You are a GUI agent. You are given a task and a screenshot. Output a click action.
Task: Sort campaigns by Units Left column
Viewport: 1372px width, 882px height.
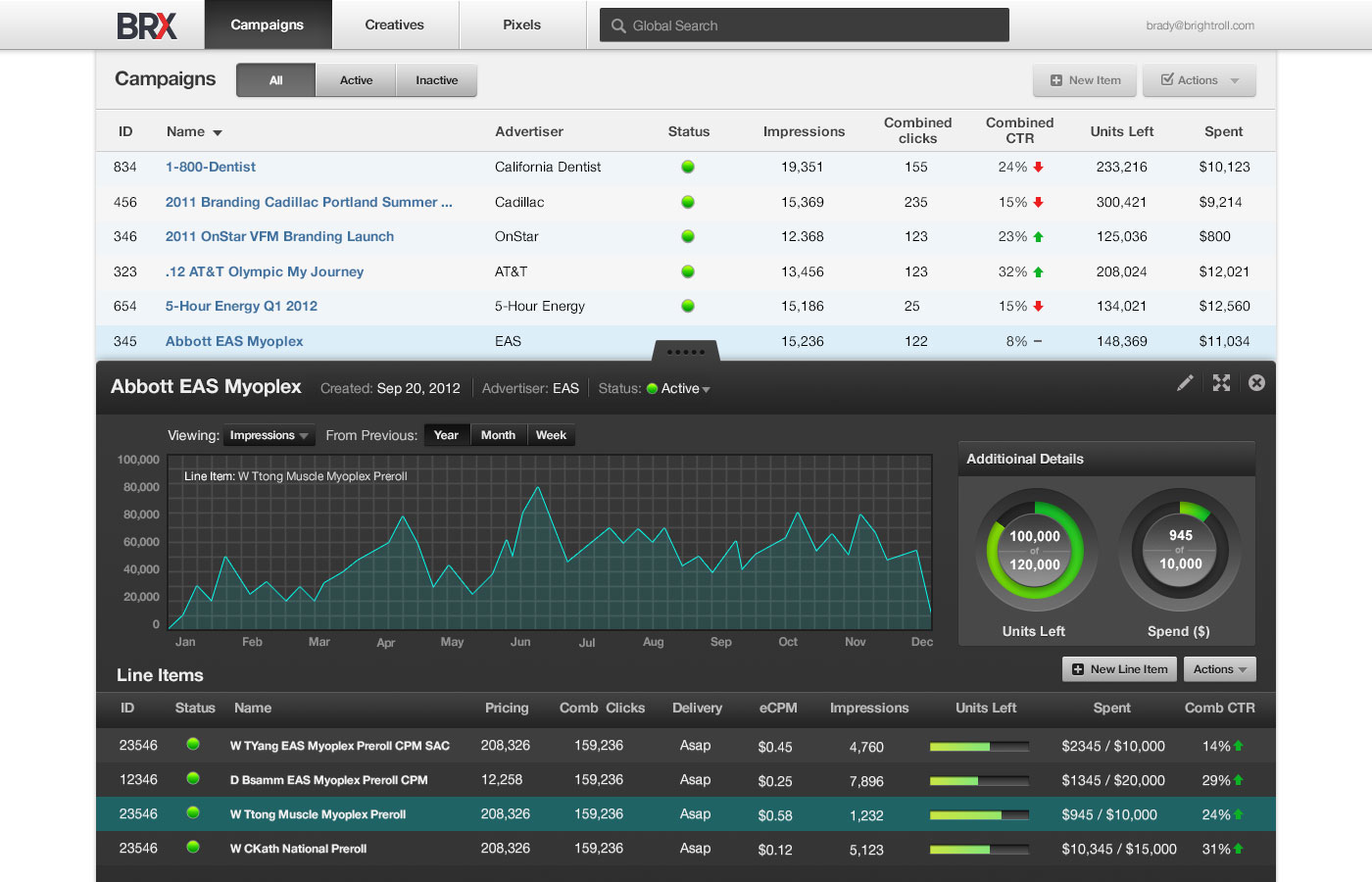1122,131
